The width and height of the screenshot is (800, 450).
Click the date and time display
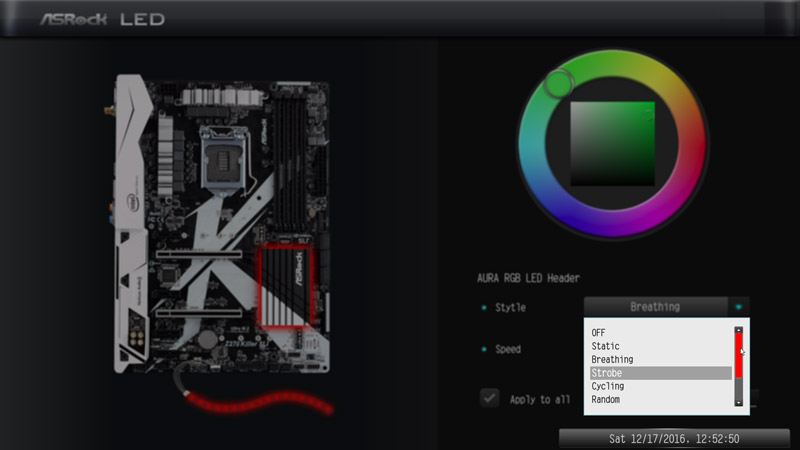click(x=674, y=439)
